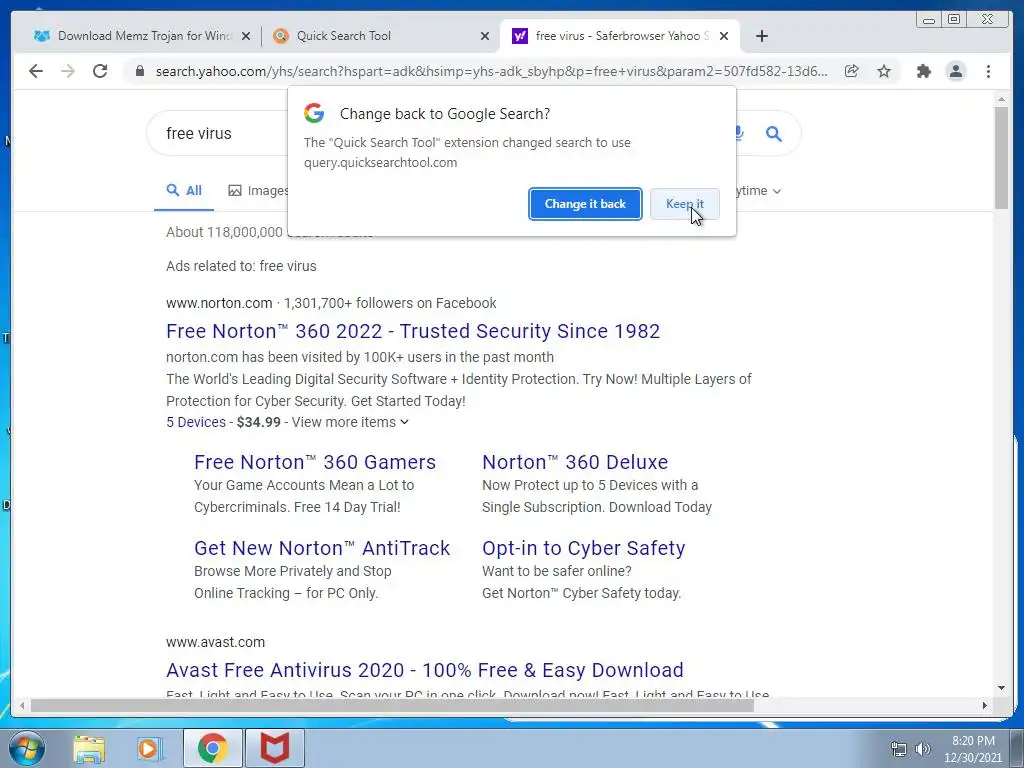Select the free virus Saferbrowser Yahoo tab
This screenshot has width=1024, height=768.
pos(620,36)
